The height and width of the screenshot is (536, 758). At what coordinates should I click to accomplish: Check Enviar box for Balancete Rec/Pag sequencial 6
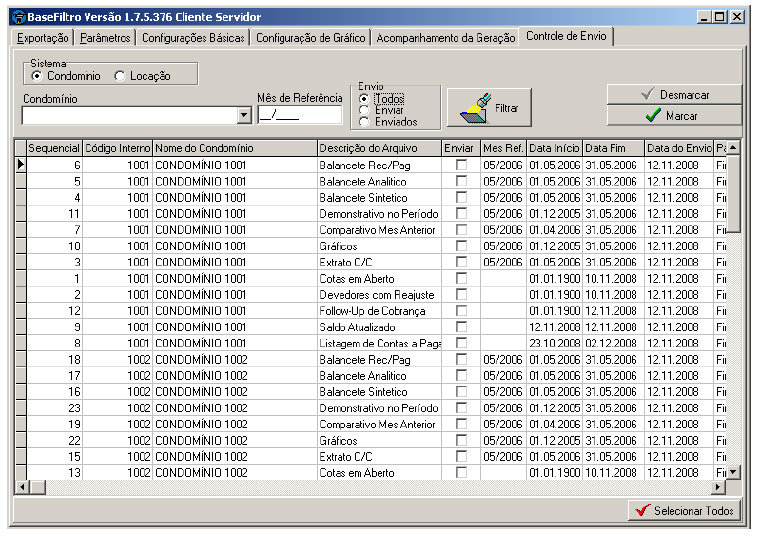tap(461, 165)
